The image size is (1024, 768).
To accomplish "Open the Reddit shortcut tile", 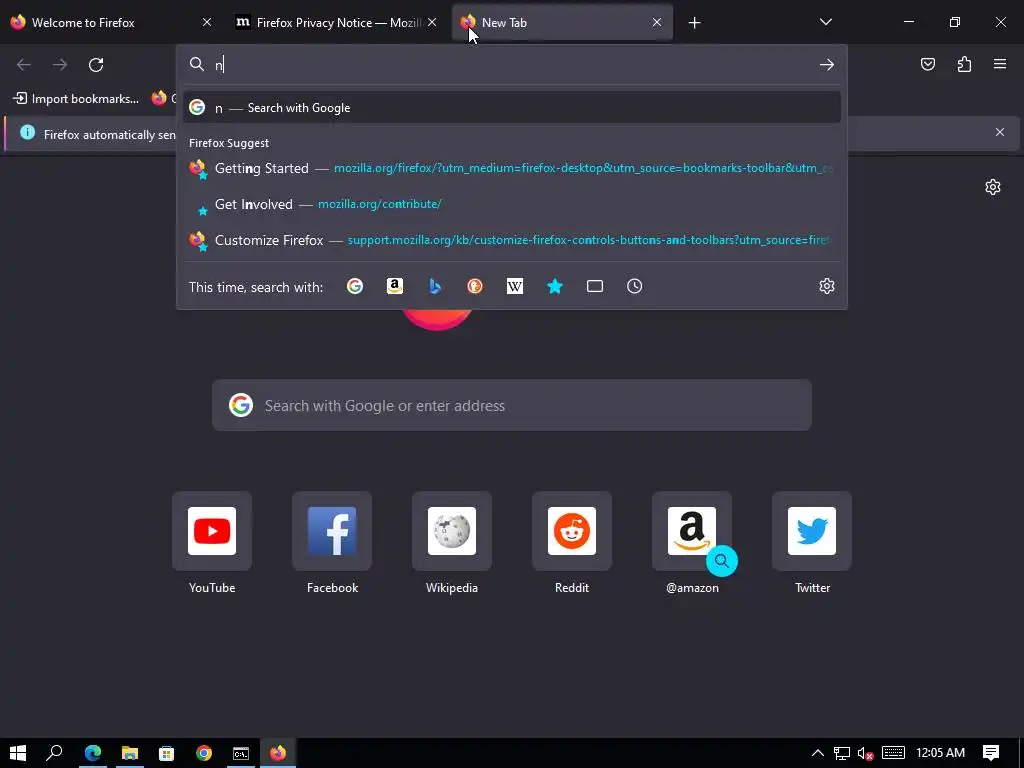I will tap(572, 531).
